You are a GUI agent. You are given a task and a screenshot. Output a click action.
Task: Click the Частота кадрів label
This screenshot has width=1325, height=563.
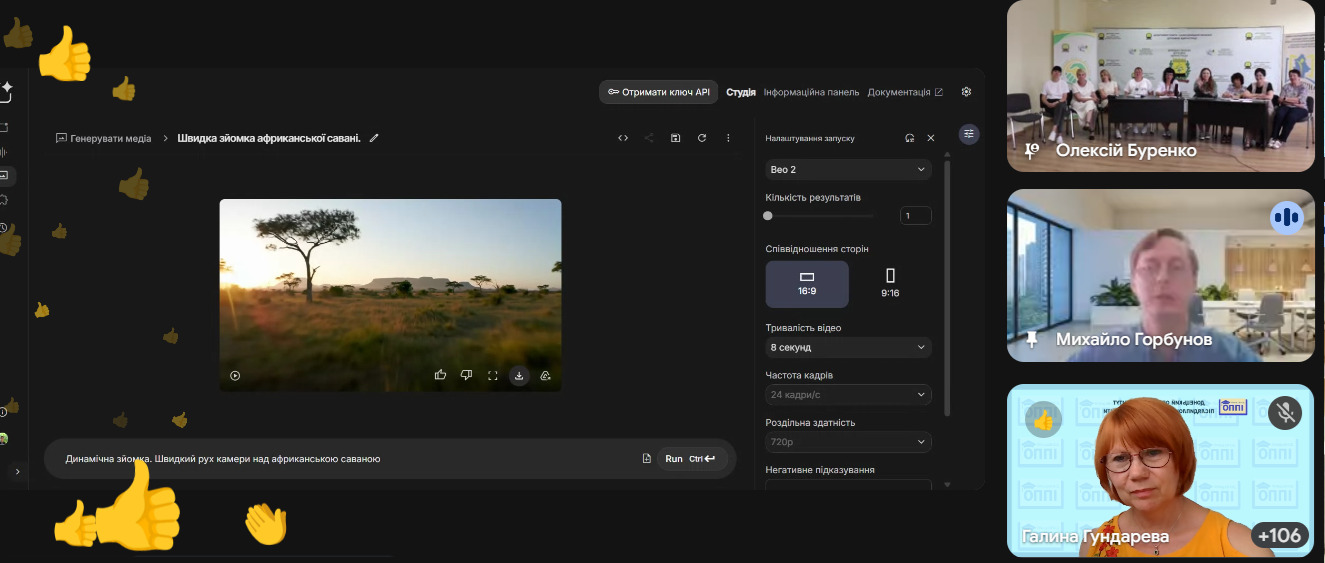(799, 375)
